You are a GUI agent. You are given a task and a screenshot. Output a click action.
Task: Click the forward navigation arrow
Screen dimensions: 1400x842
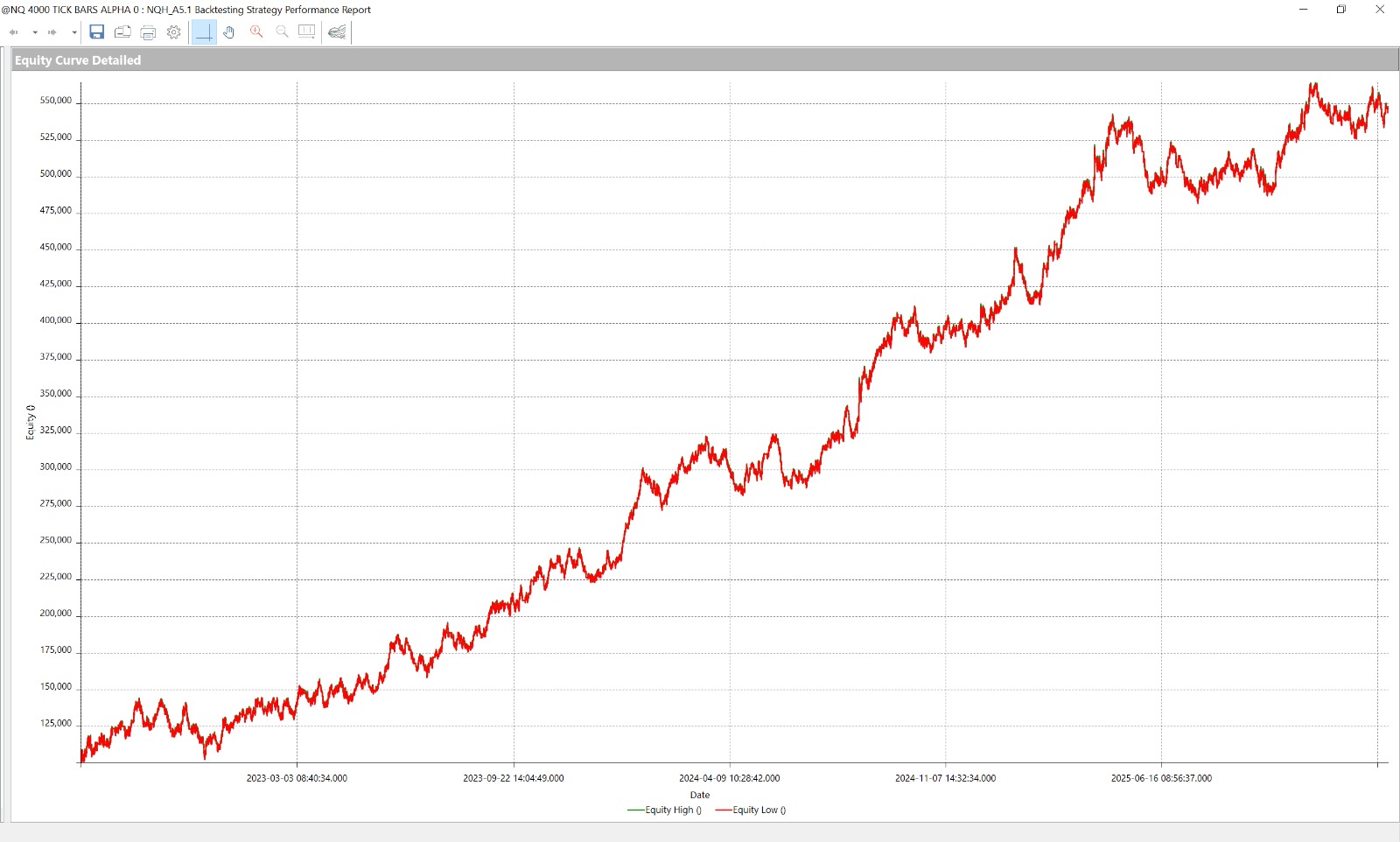(x=52, y=32)
